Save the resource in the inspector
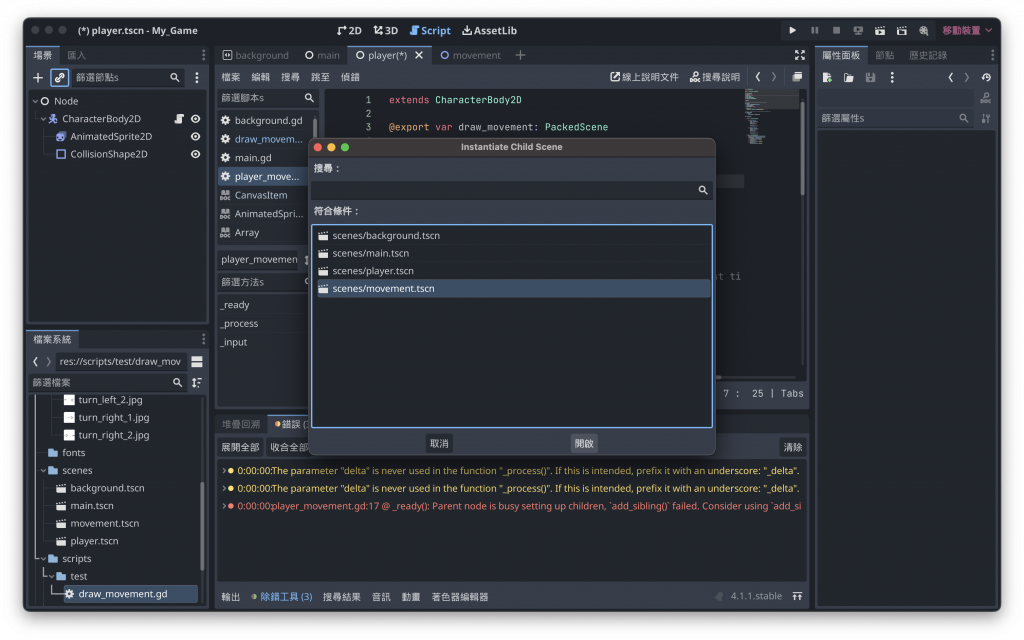The height and width of the screenshot is (640, 1024). pyautogui.click(x=870, y=78)
